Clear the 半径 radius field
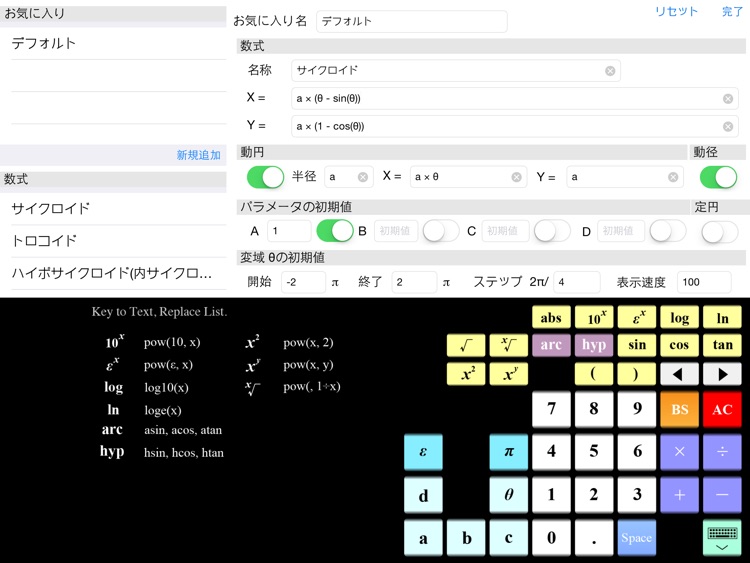This screenshot has height=563, width=750. click(x=363, y=177)
